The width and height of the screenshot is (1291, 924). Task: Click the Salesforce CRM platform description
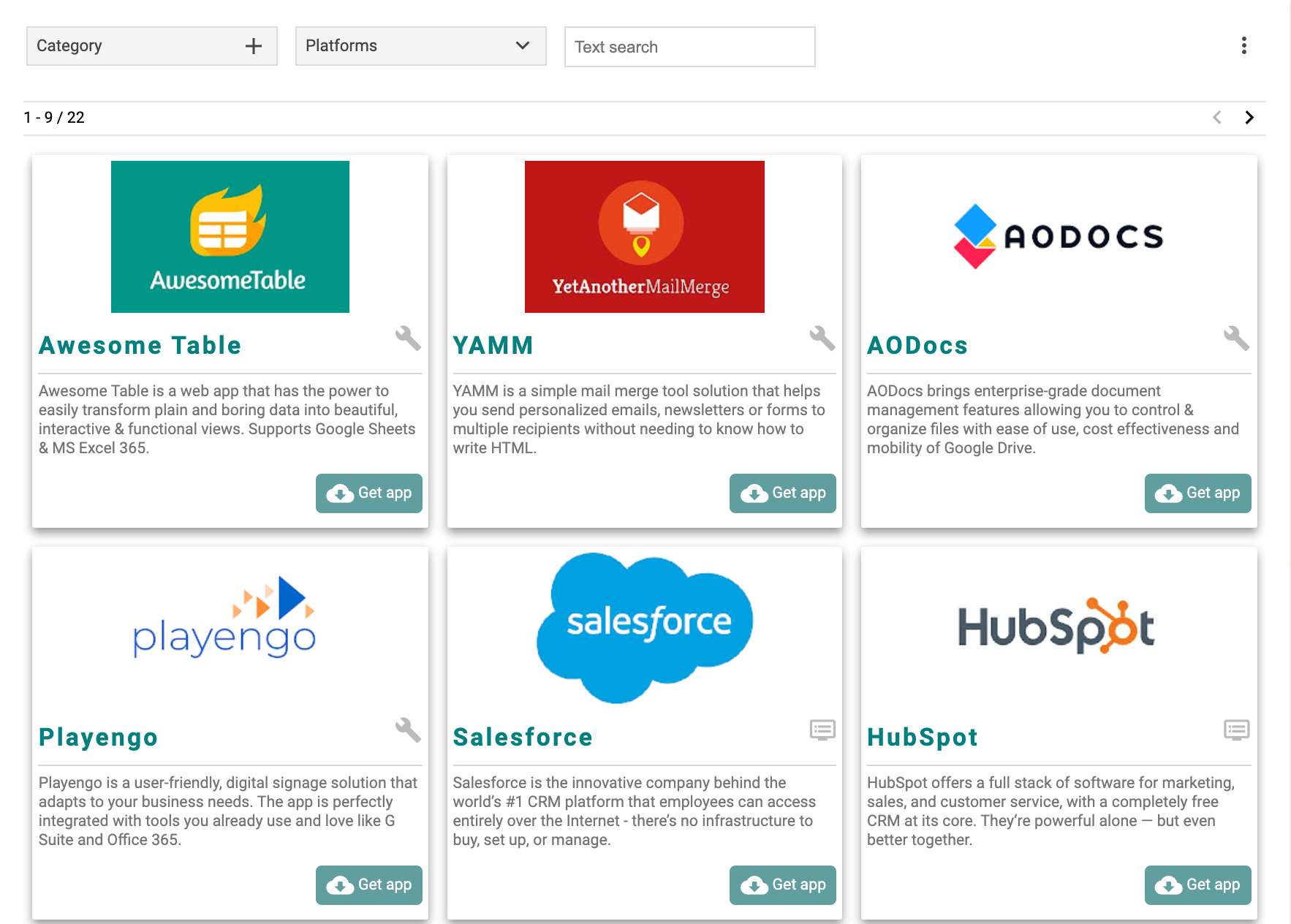tap(635, 811)
